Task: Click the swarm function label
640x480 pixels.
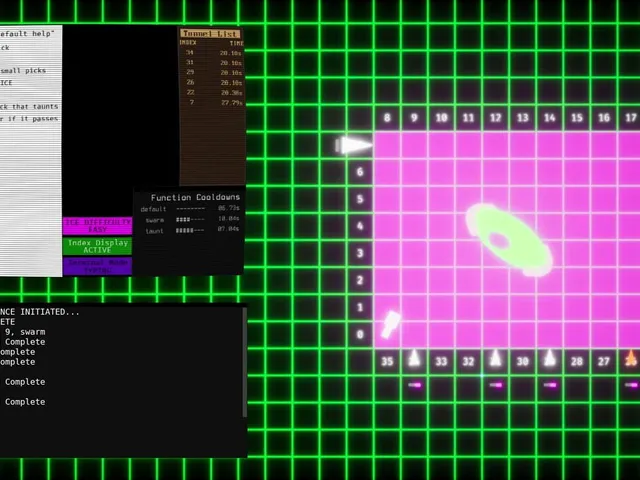Action: pyautogui.click(x=155, y=220)
